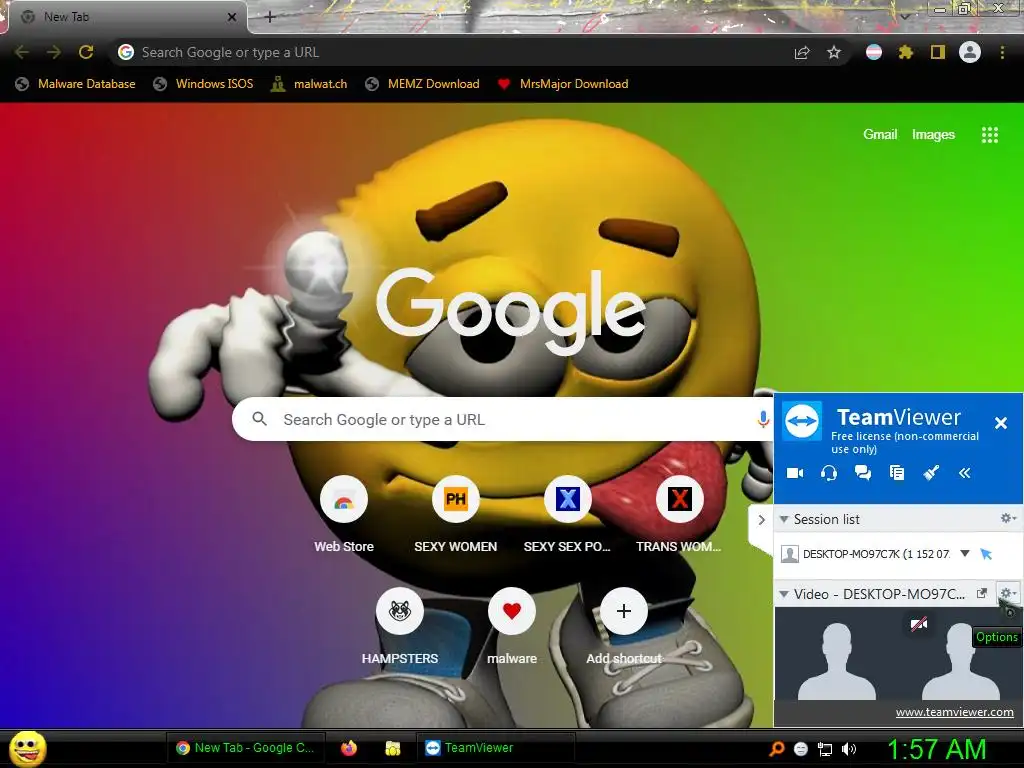Viewport: 1024px width, 768px height.
Task: Open Google Images link
Action: (933, 134)
